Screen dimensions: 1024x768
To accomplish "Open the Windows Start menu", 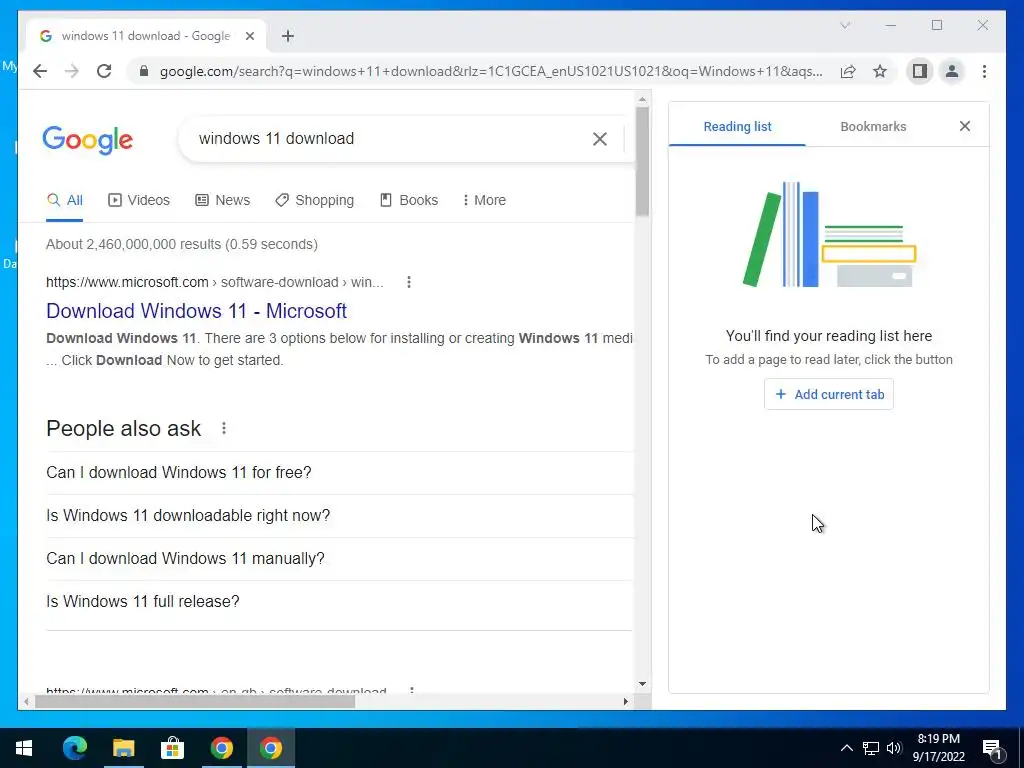I will [x=24, y=748].
